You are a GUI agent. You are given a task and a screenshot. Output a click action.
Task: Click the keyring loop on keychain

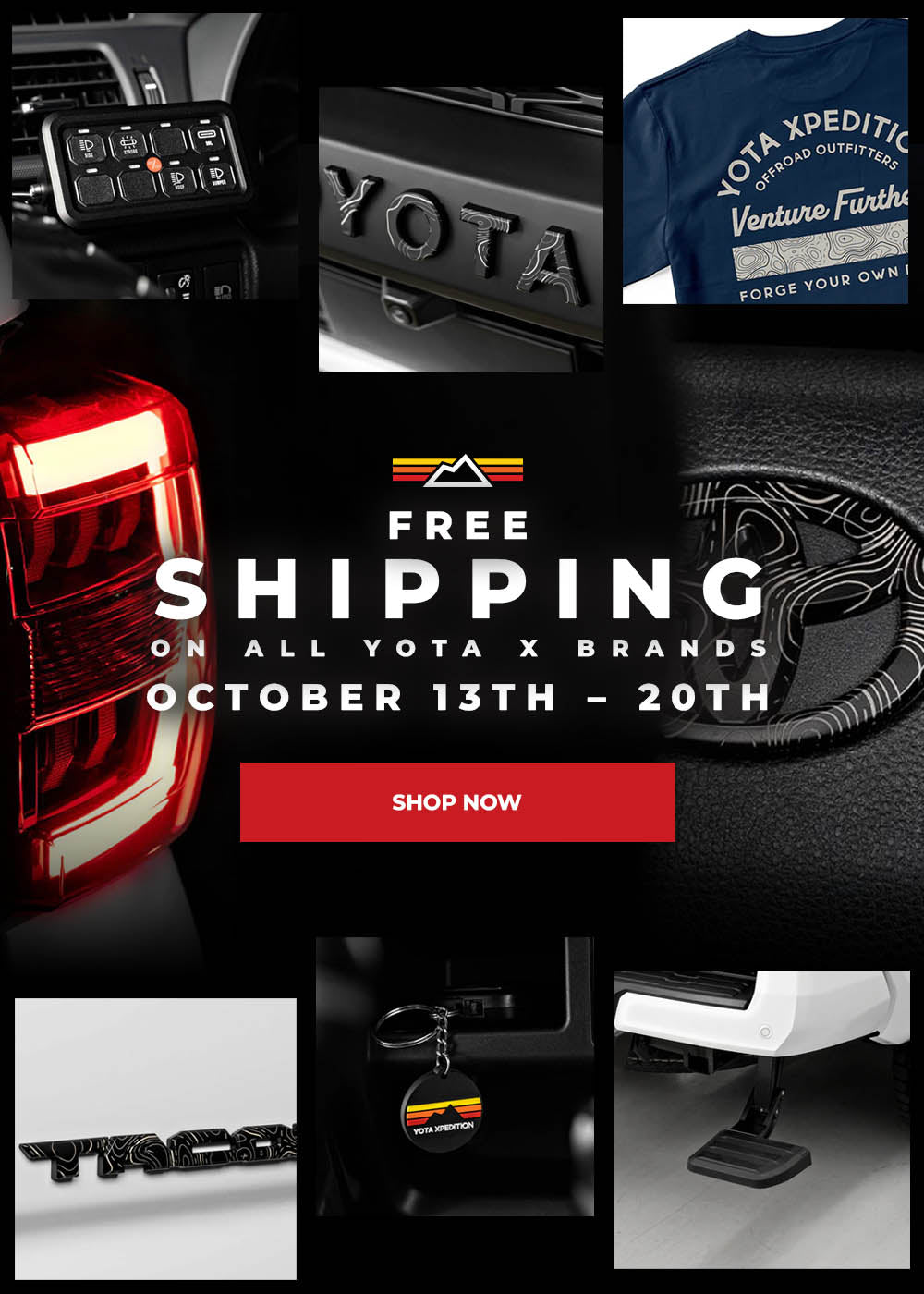(402, 1026)
